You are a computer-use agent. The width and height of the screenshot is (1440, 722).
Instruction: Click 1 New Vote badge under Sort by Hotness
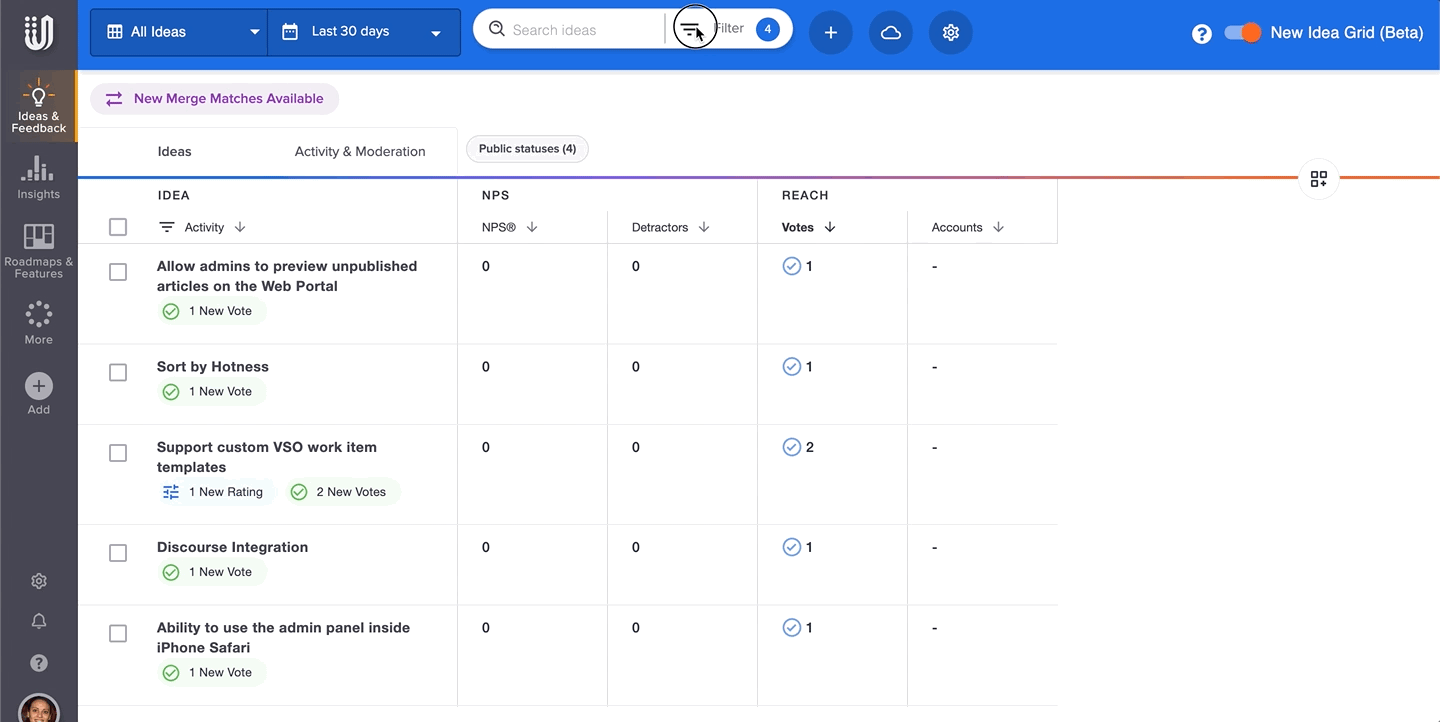pyautogui.click(x=212, y=391)
